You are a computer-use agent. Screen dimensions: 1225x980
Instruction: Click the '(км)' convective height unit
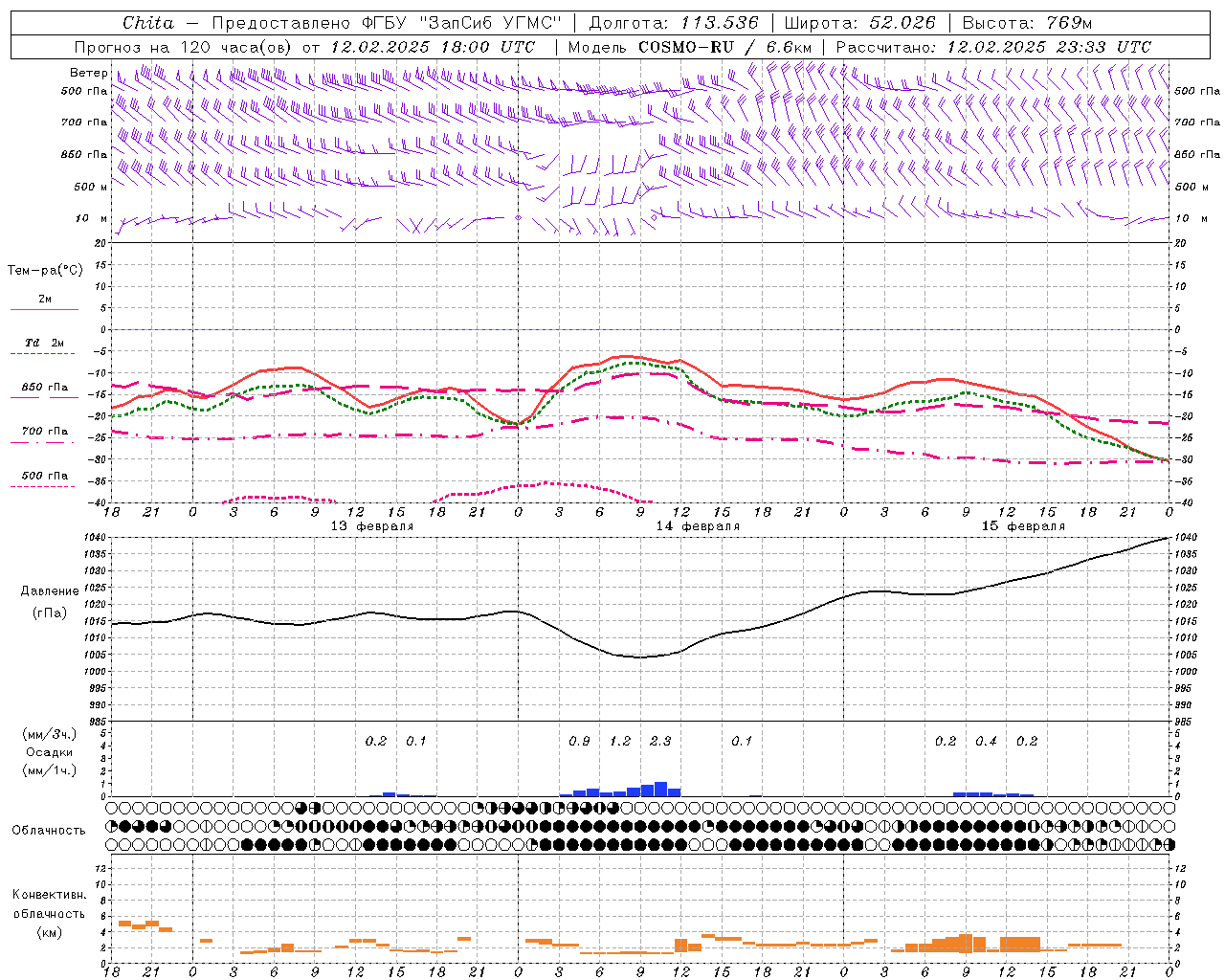click(x=50, y=932)
